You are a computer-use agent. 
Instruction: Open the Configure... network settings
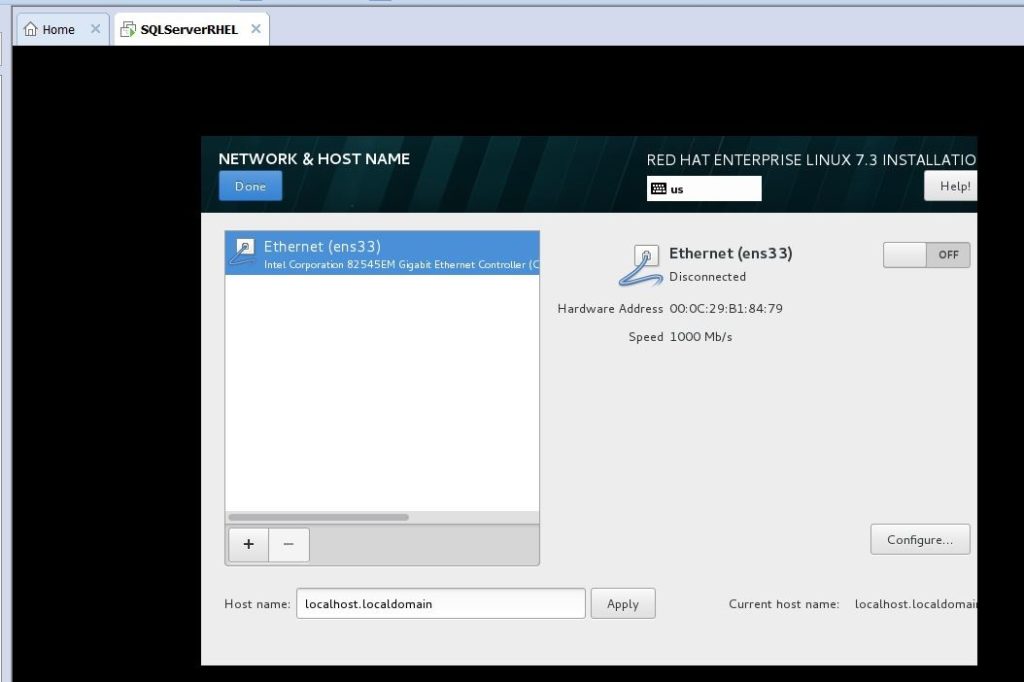pyautogui.click(x=920, y=540)
